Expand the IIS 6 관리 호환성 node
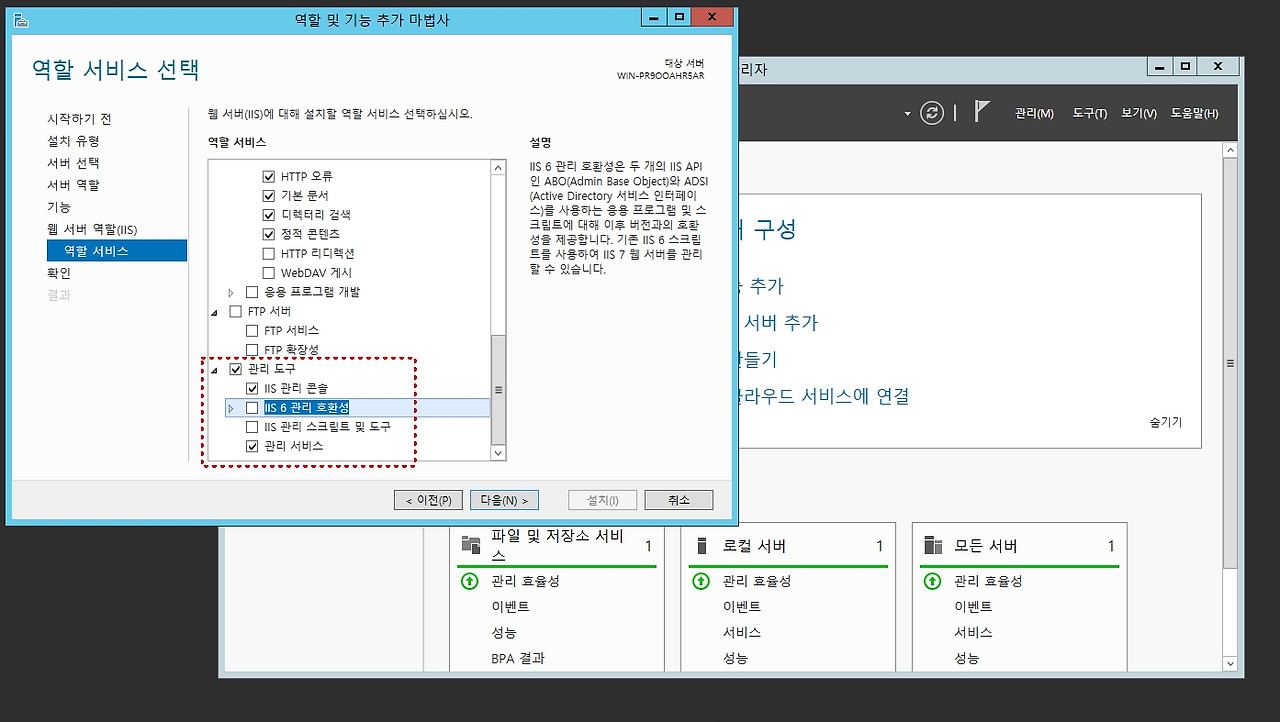The width and height of the screenshot is (1280, 722). [231, 408]
